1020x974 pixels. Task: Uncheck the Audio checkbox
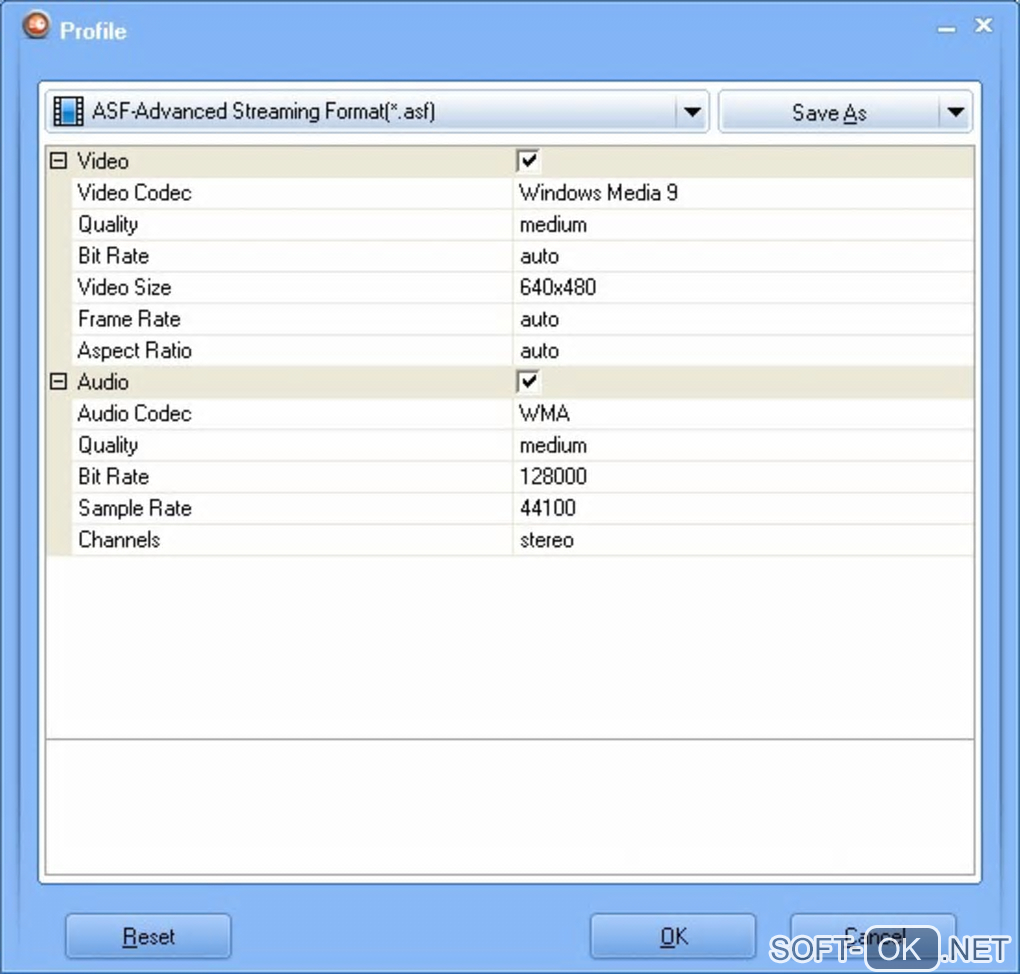click(528, 381)
